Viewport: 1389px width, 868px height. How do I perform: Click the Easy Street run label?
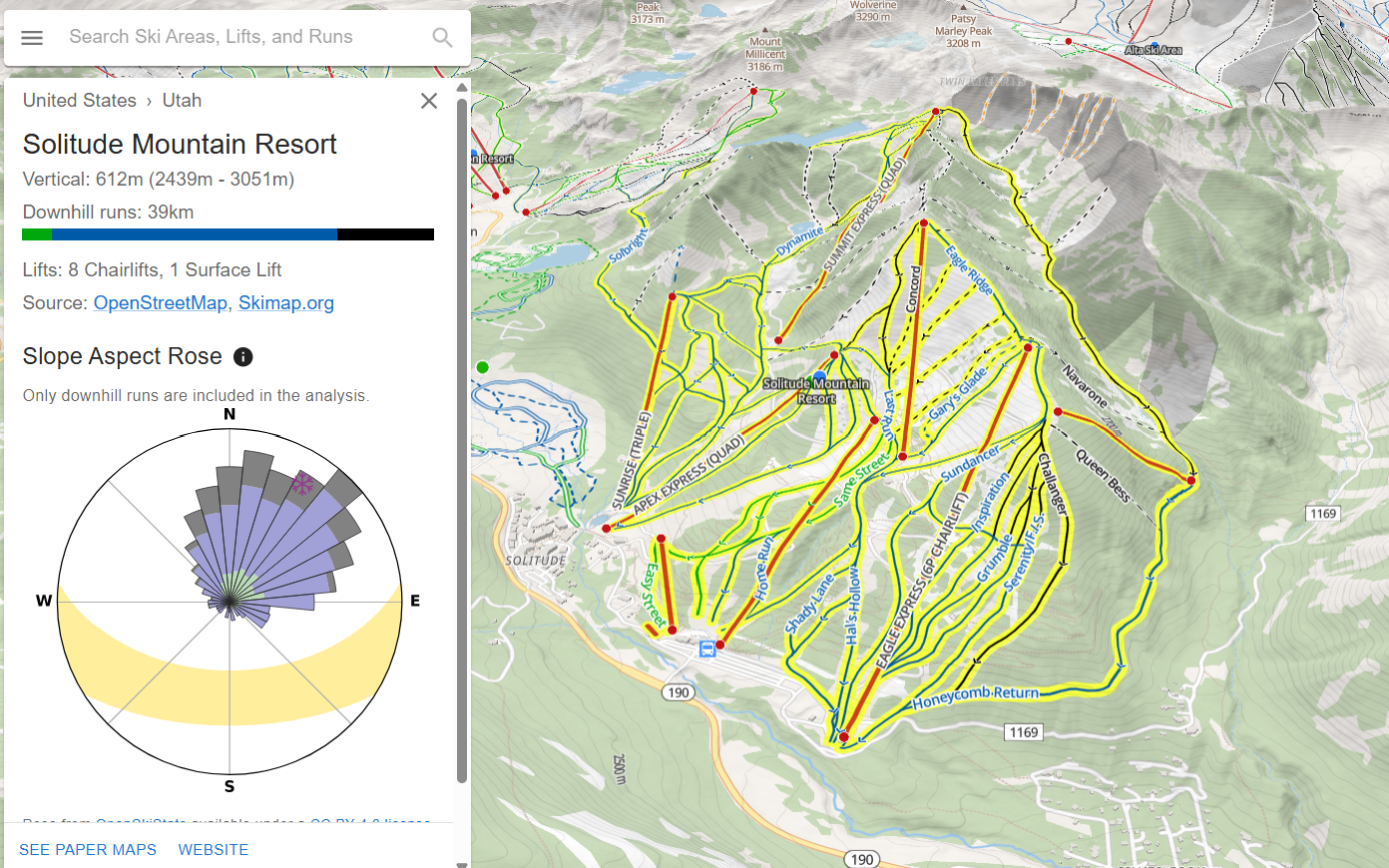(x=652, y=596)
